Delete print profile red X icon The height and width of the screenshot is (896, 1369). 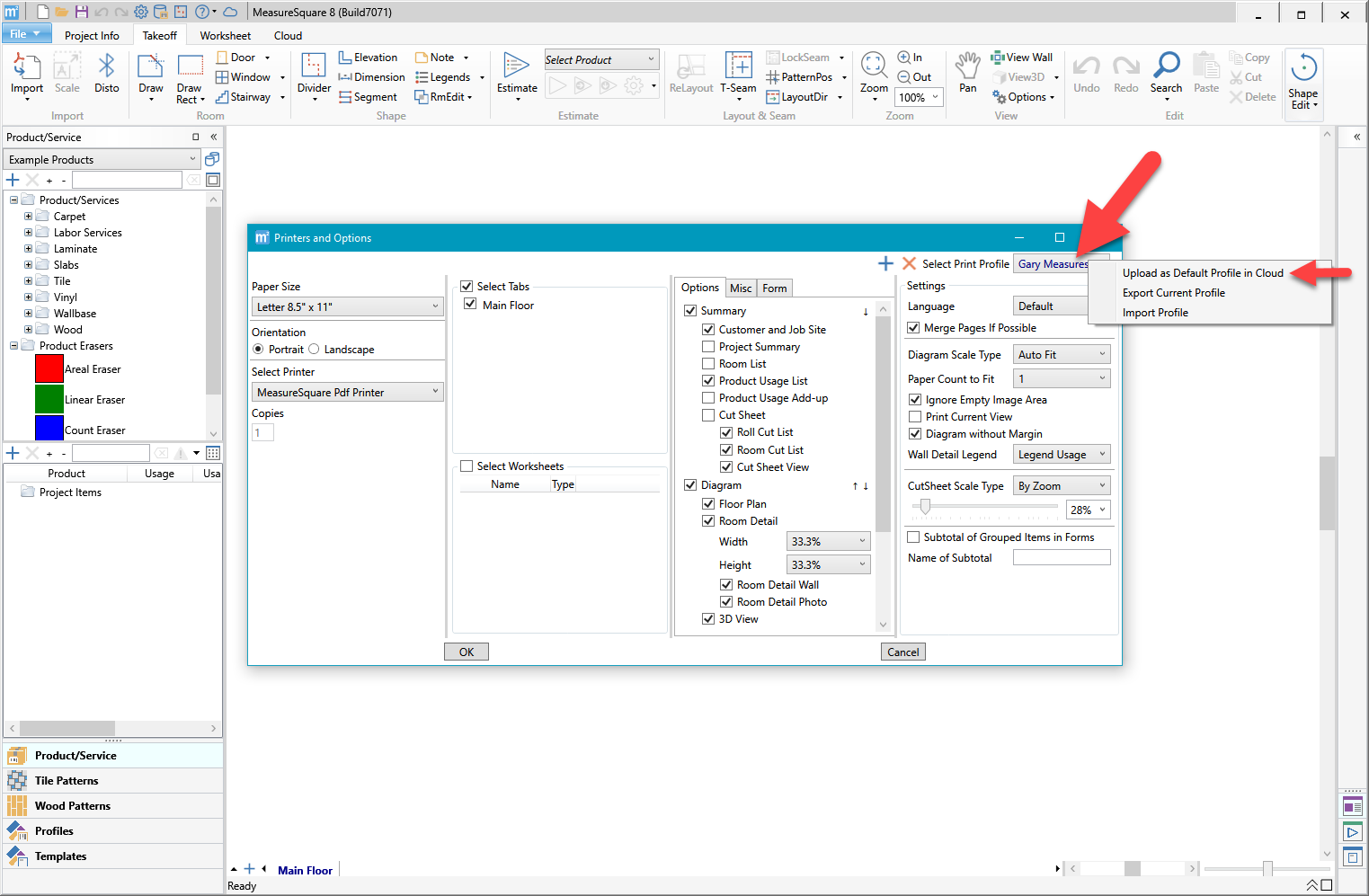tap(909, 263)
